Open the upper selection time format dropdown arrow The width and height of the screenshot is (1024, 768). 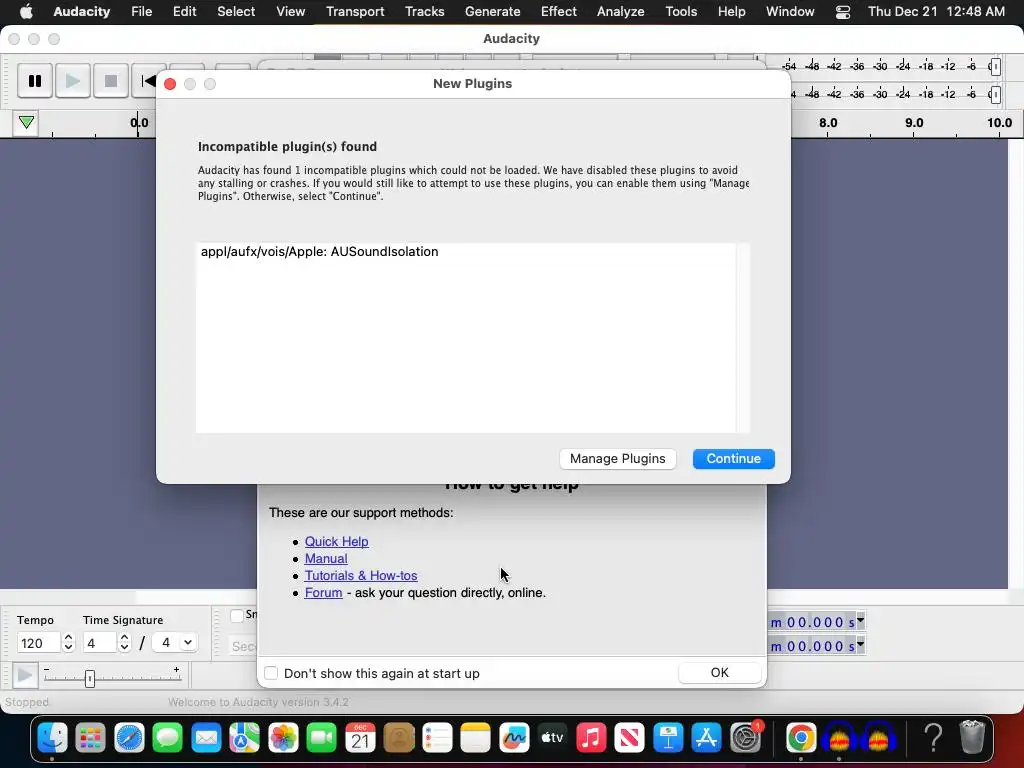(x=860, y=620)
